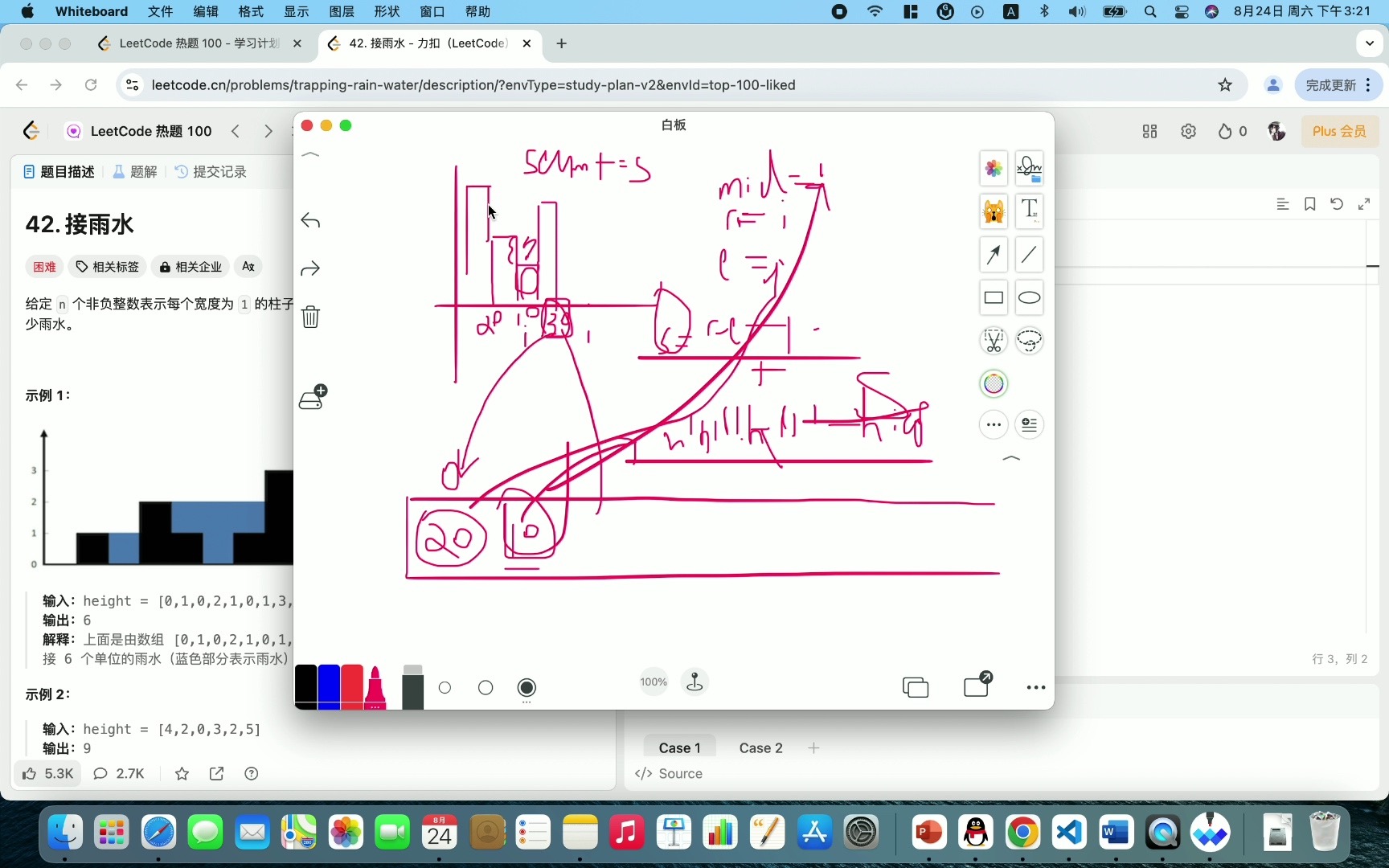Add a new board page
Viewport: 1389px width, 868px height.
[313, 397]
